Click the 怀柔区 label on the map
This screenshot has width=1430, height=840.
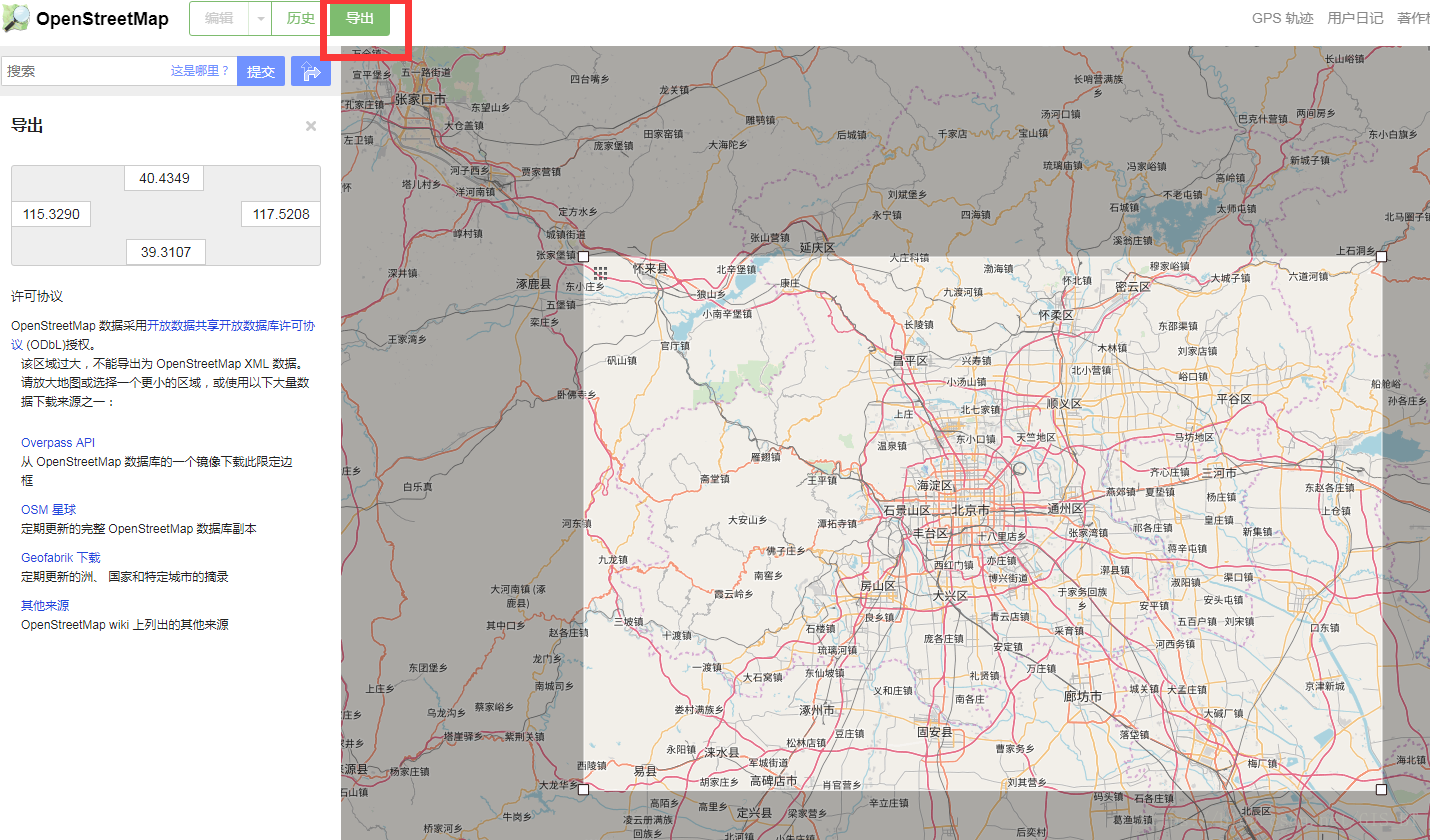[1055, 315]
